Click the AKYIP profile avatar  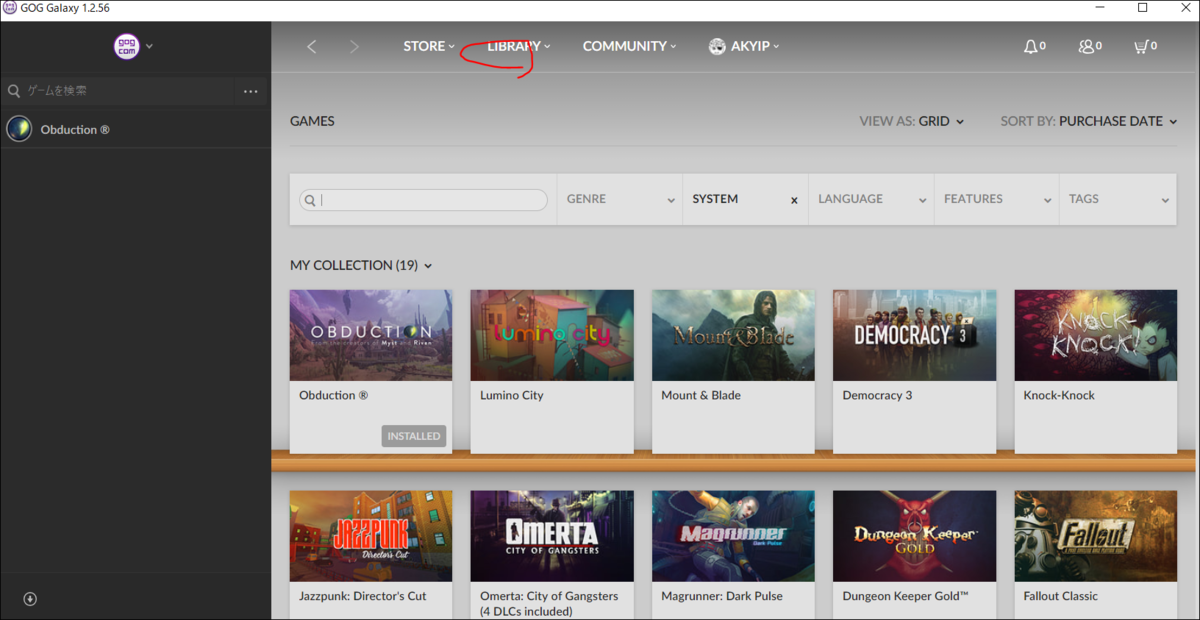[717, 46]
